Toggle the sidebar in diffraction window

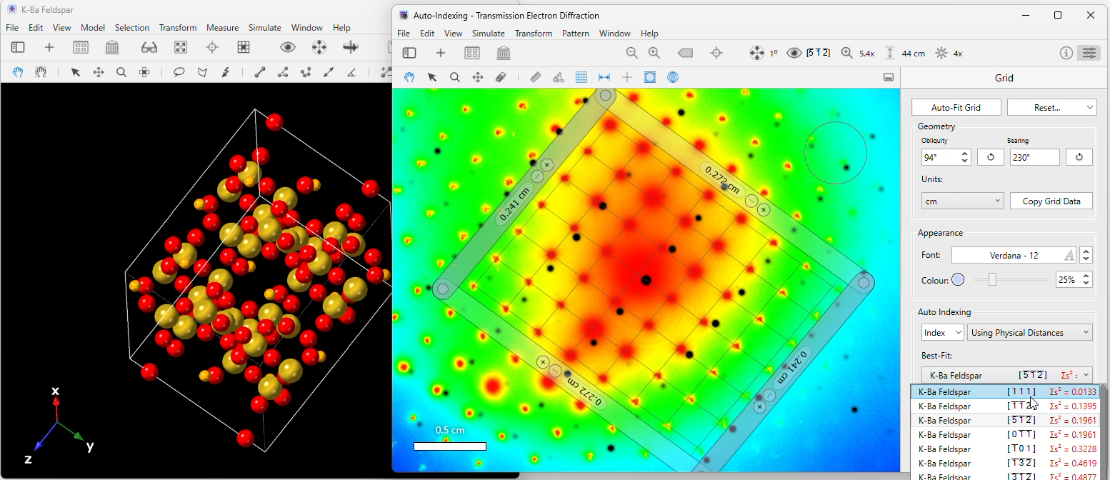click(x=409, y=53)
